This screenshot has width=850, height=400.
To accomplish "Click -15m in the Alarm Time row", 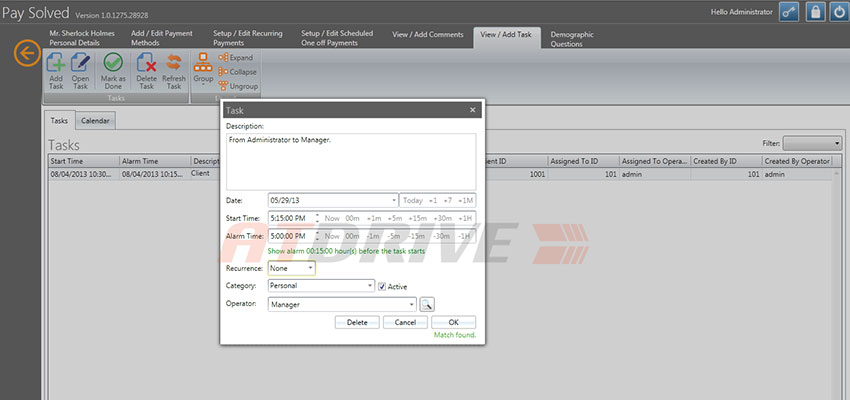I will click(416, 236).
